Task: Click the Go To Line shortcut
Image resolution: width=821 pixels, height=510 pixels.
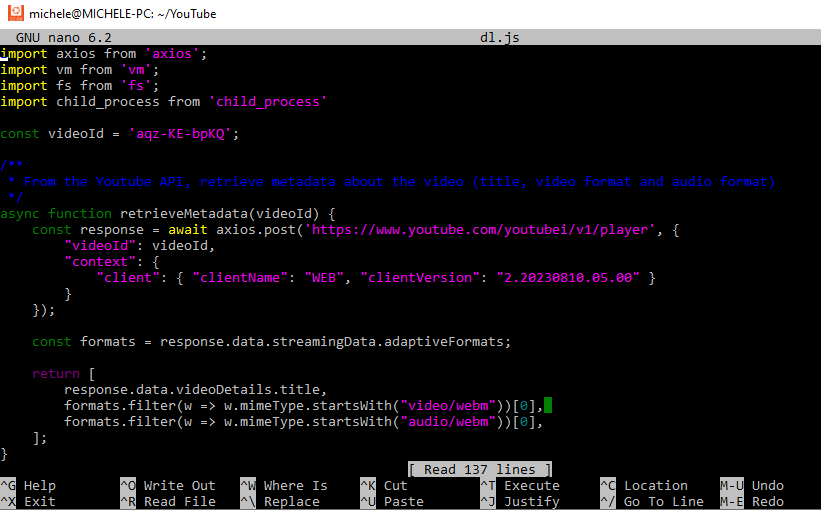Action: 651,502
